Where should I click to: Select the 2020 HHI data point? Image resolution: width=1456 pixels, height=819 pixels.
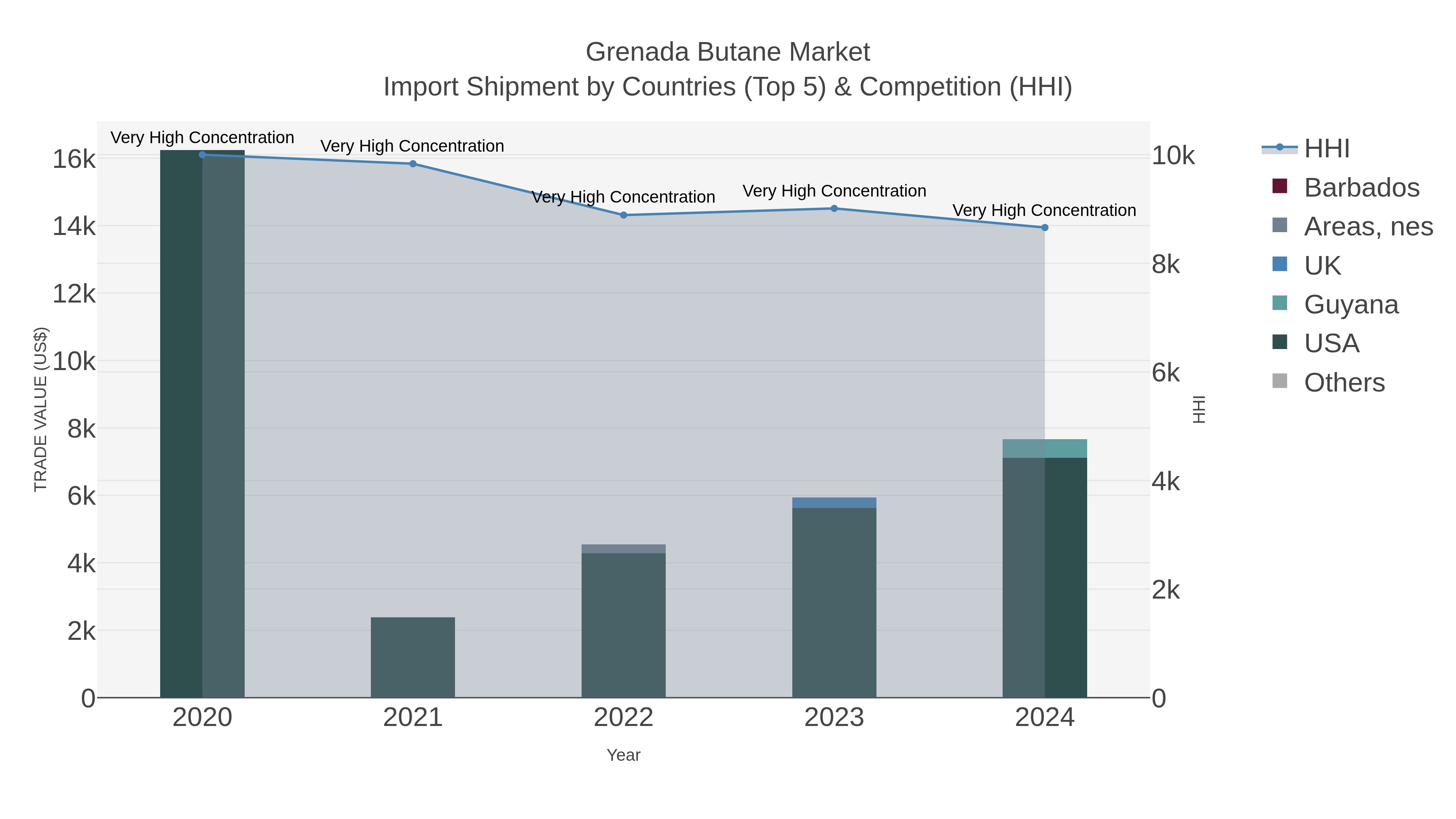202,155
